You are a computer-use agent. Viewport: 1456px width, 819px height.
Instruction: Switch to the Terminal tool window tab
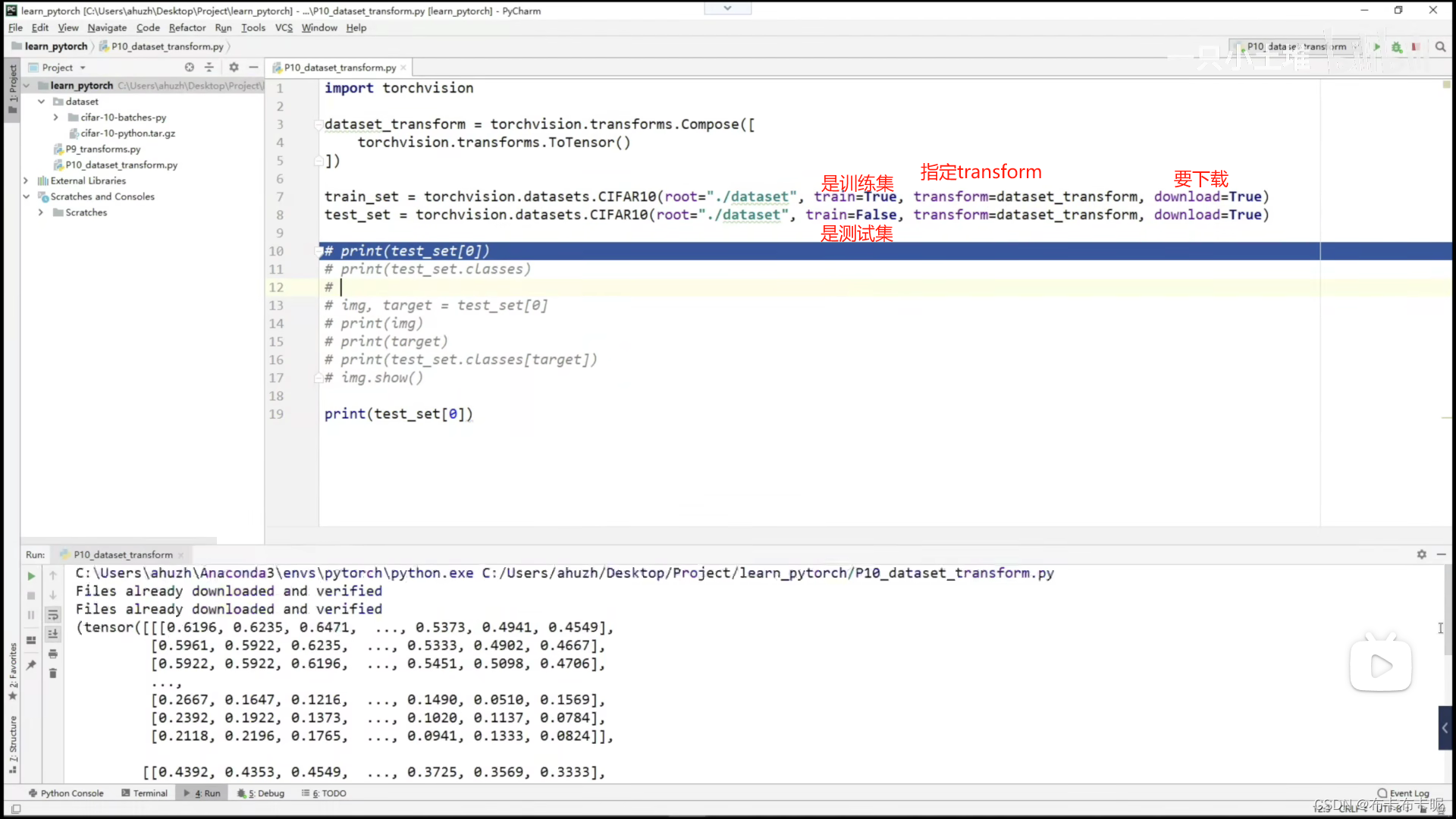pos(145,793)
